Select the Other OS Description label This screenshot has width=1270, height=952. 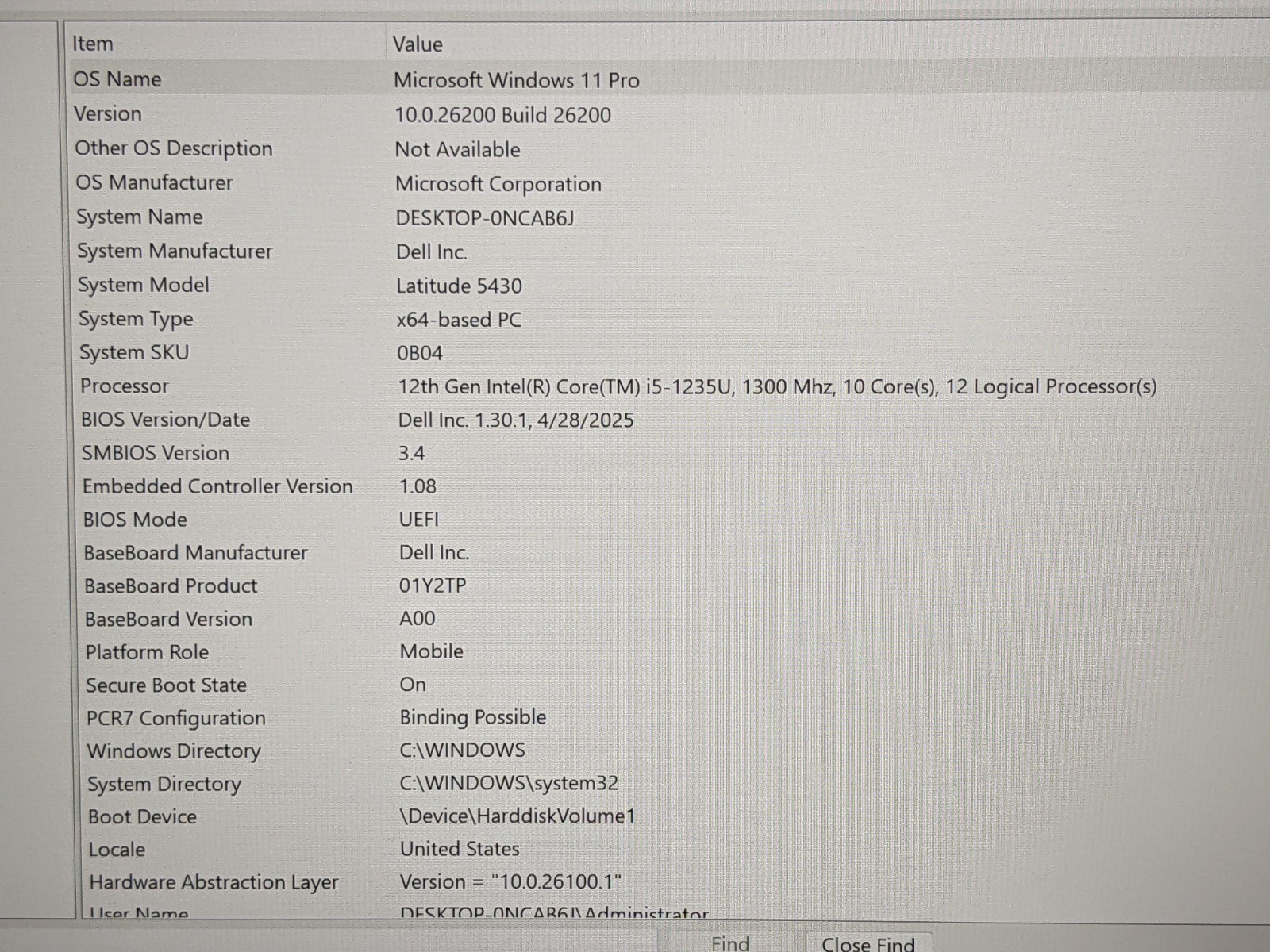(x=174, y=148)
